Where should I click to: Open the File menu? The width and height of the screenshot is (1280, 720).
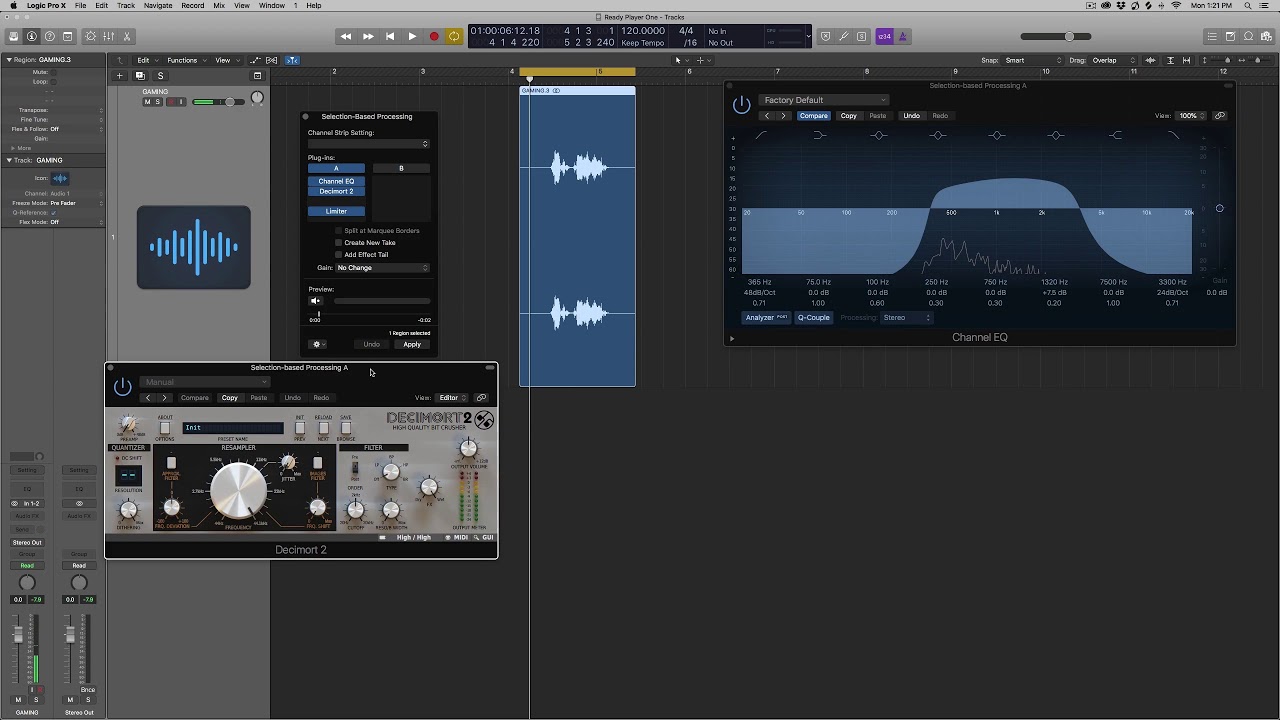80,6
